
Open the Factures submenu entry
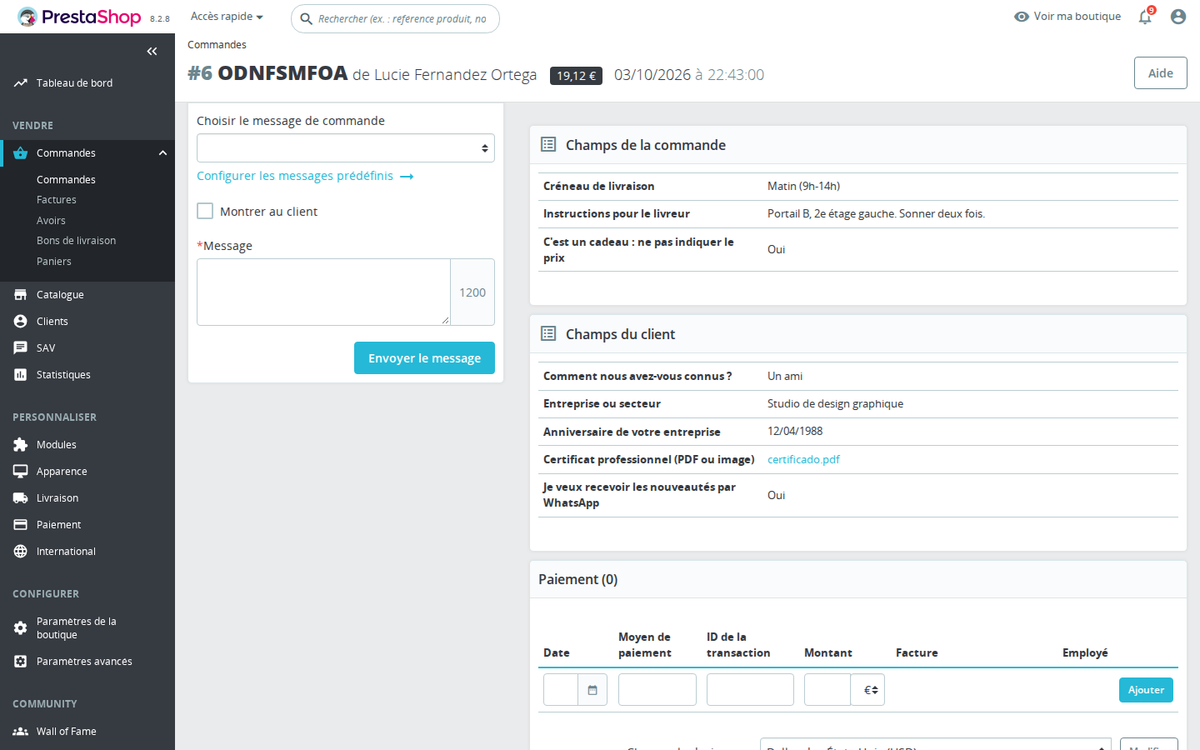pyautogui.click(x=56, y=200)
